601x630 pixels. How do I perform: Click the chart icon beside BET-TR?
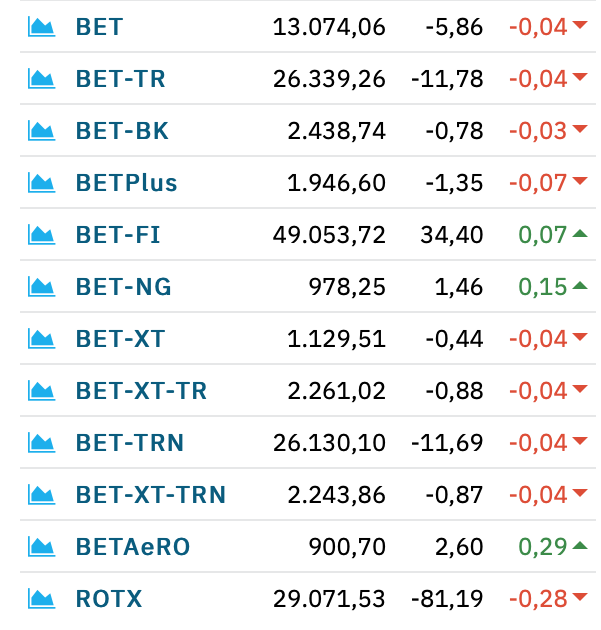(x=41, y=79)
